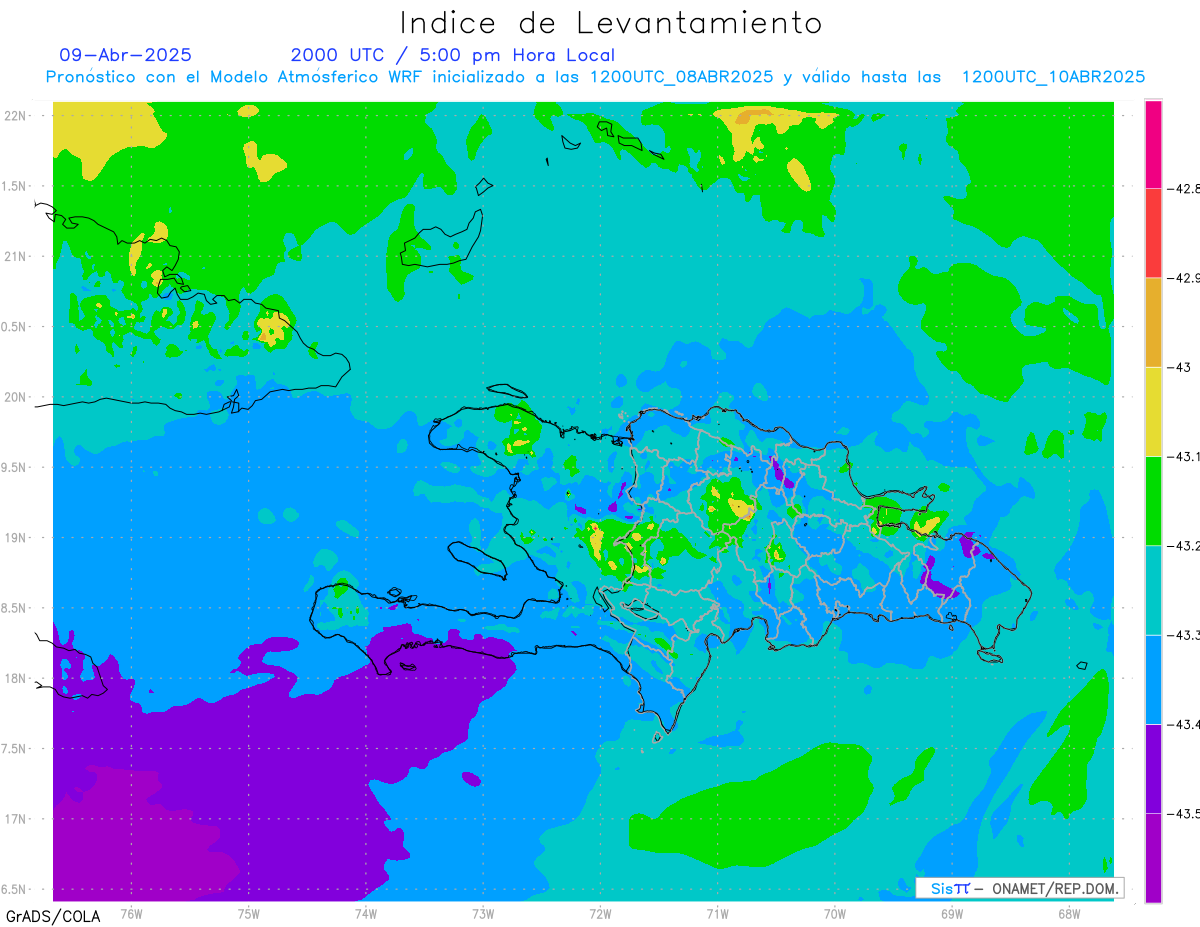Viewport: 1200px width, 927px height.
Task: Pick the light blue color bar segment below -43.3
Action: point(1153,679)
